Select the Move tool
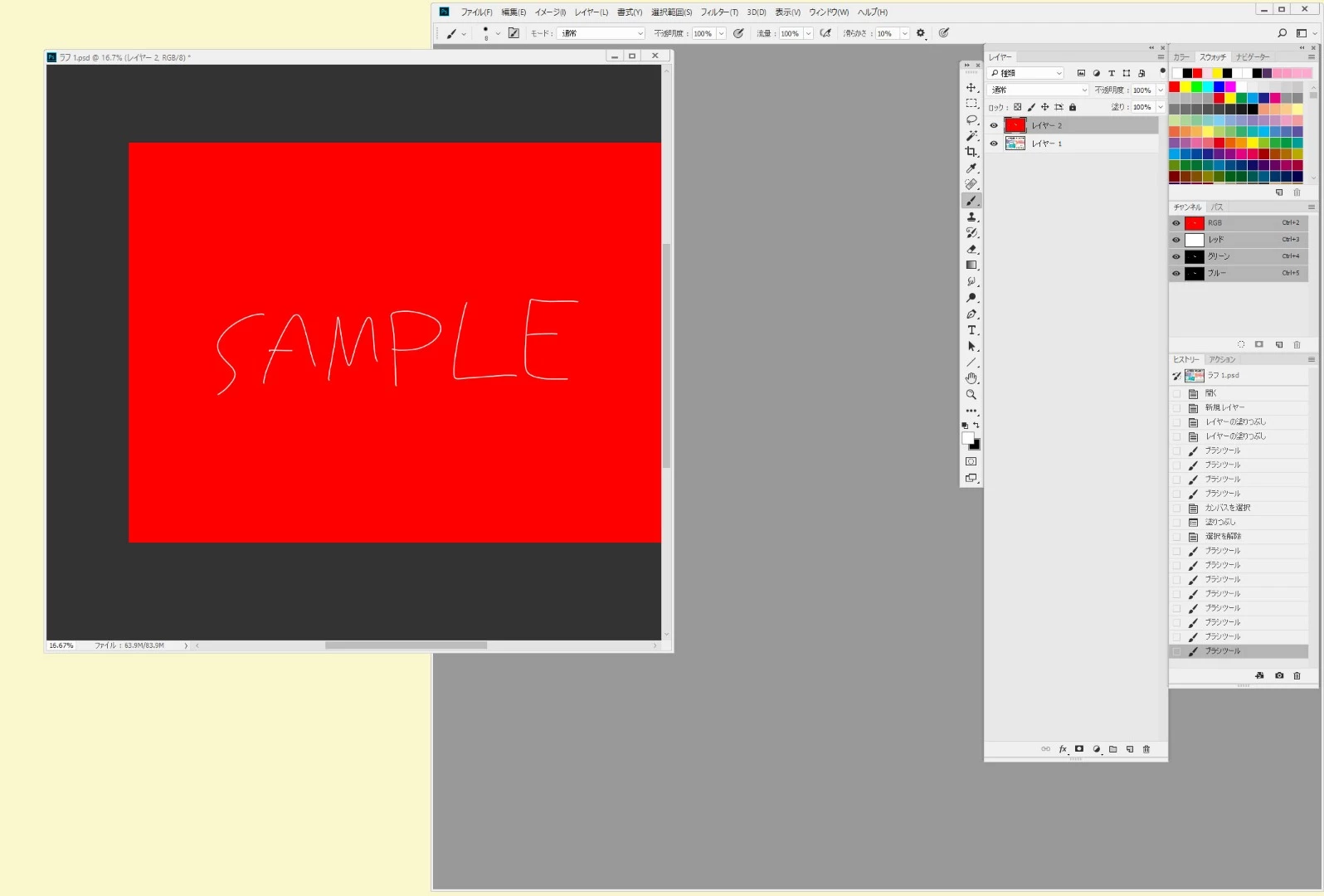This screenshot has width=1324, height=896. click(x=971, y=88)
